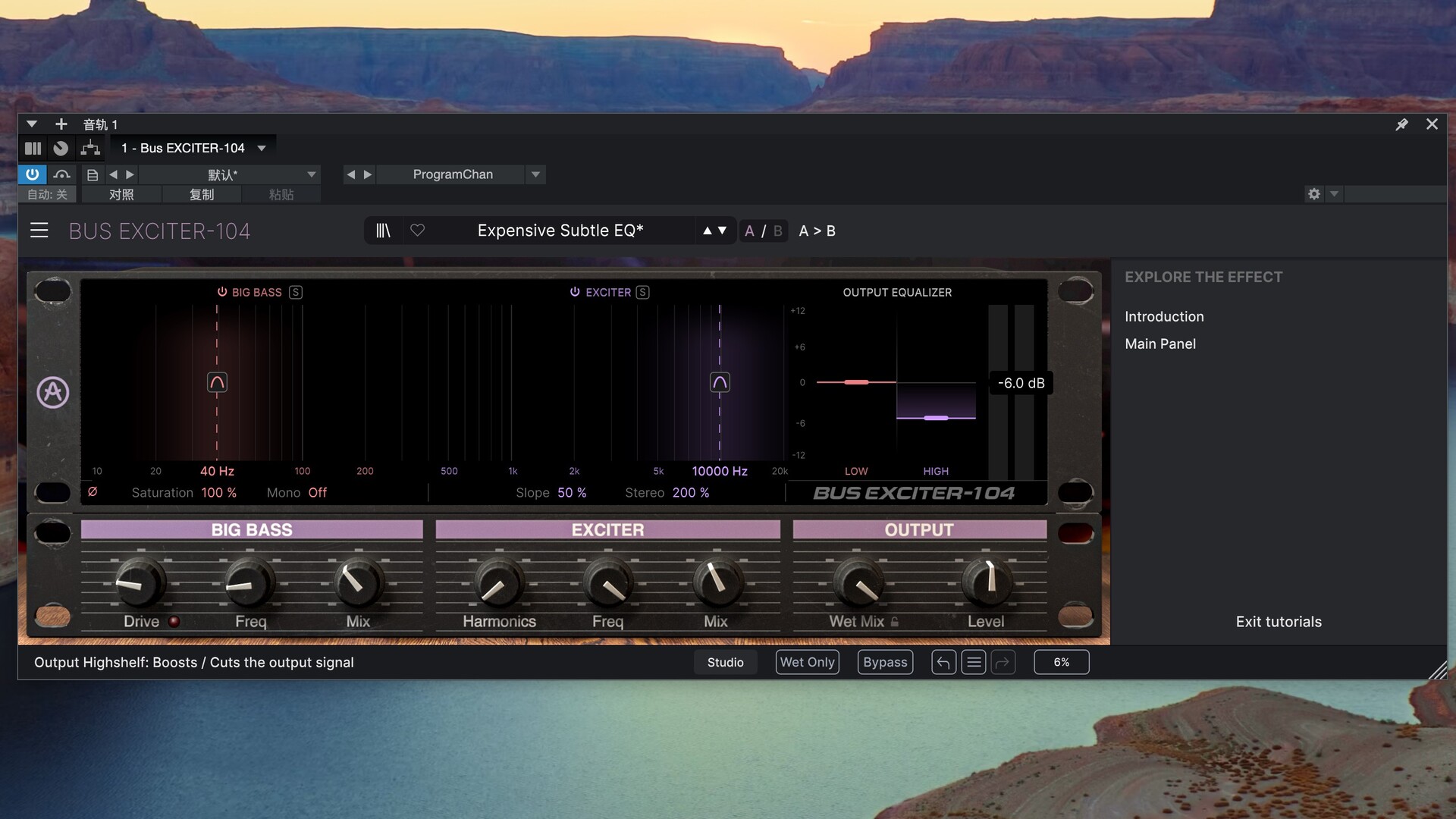Switch to the A state
The width and height of the screenshot is (1456, 819).
[x=749, y=231]
